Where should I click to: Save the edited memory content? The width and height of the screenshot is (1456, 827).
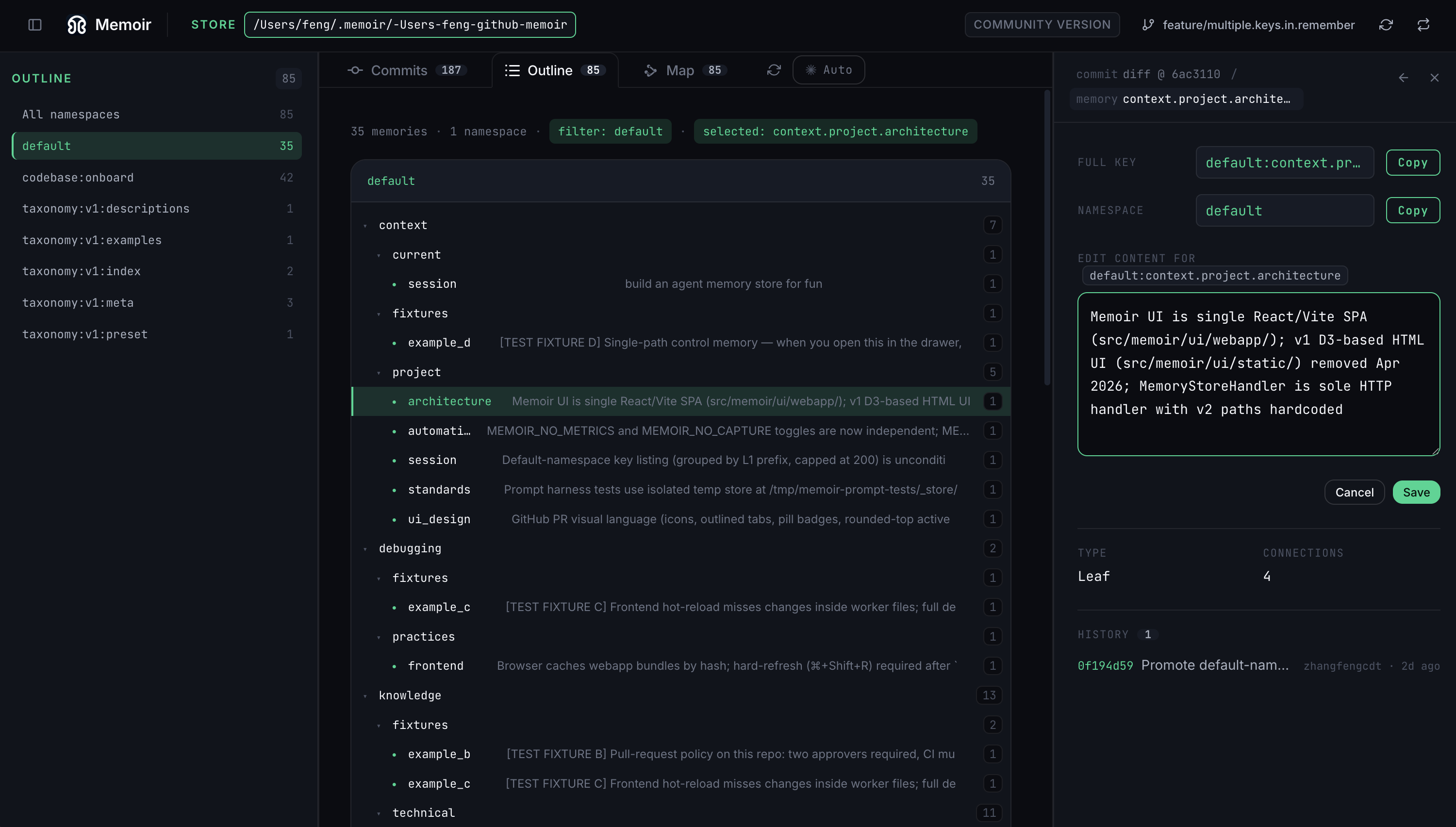click(1416, 492)
